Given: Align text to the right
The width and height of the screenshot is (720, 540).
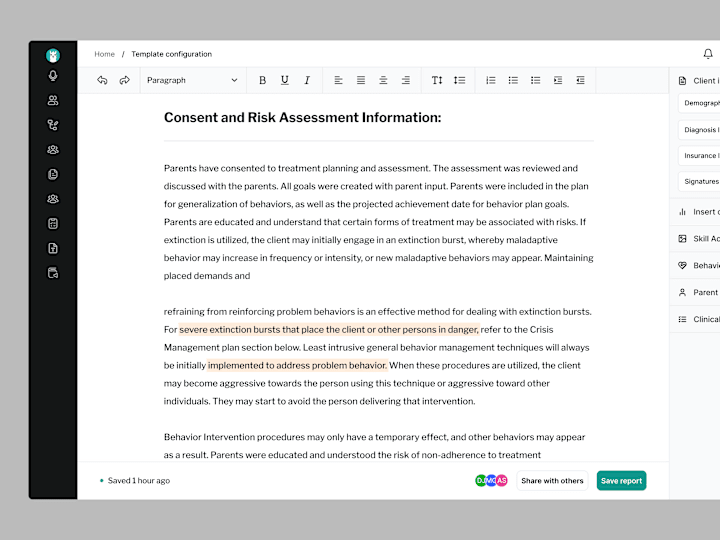Looking at the screenshot, I should [405, 80].
